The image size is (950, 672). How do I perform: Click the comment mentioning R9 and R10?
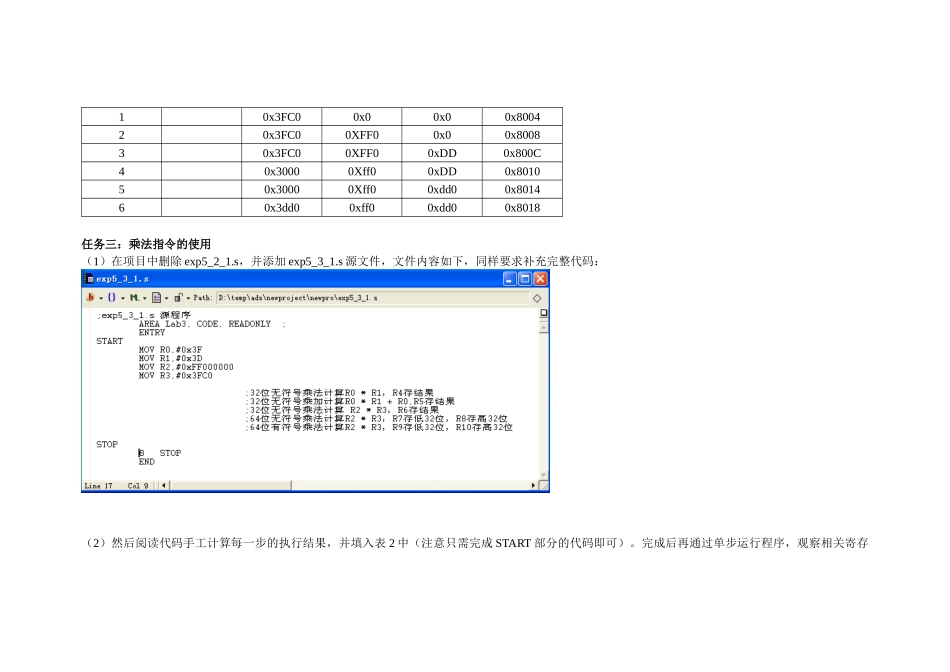(x=379, y=427)
